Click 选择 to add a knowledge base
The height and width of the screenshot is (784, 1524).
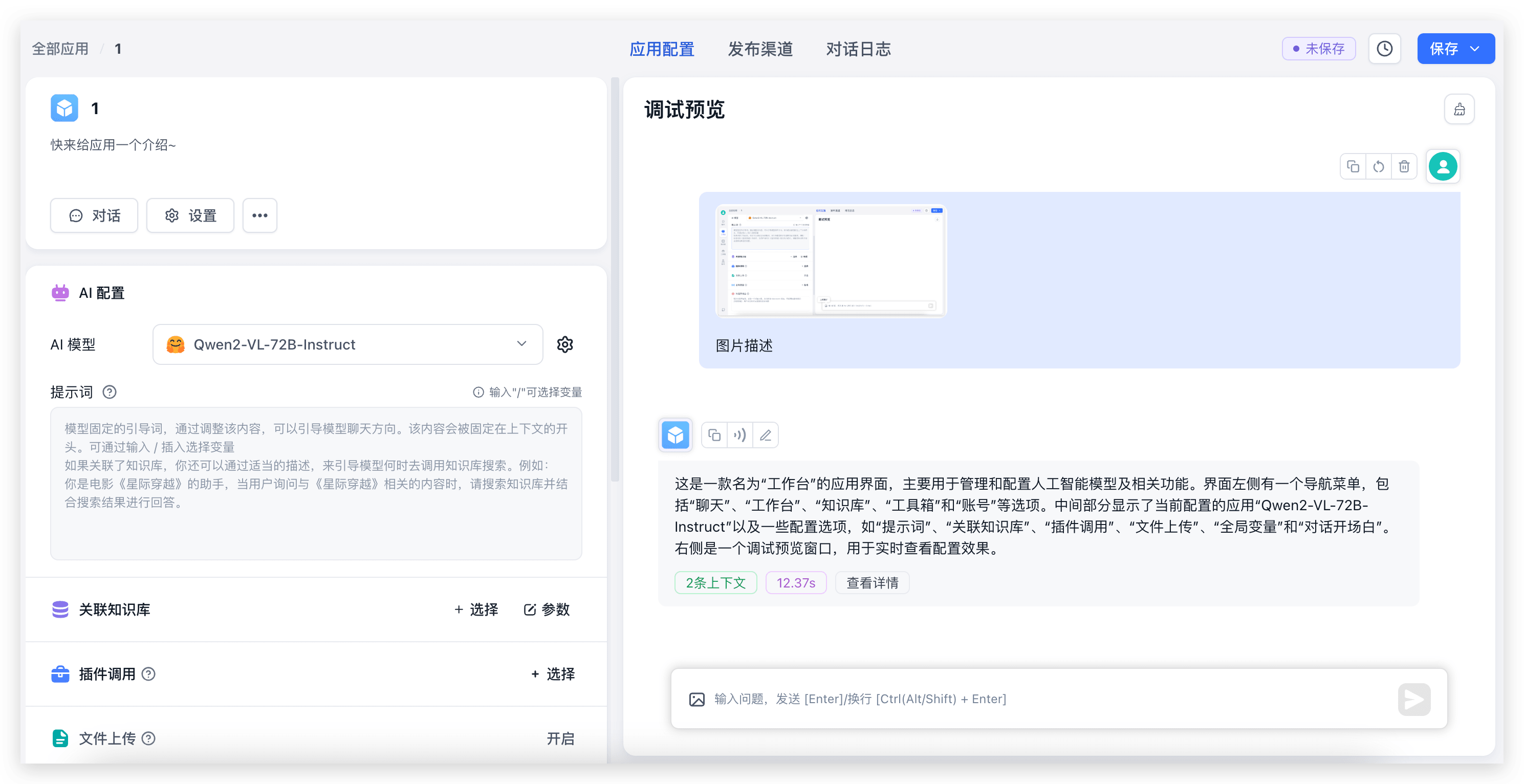pyautogui.click(x=475, y=610)
